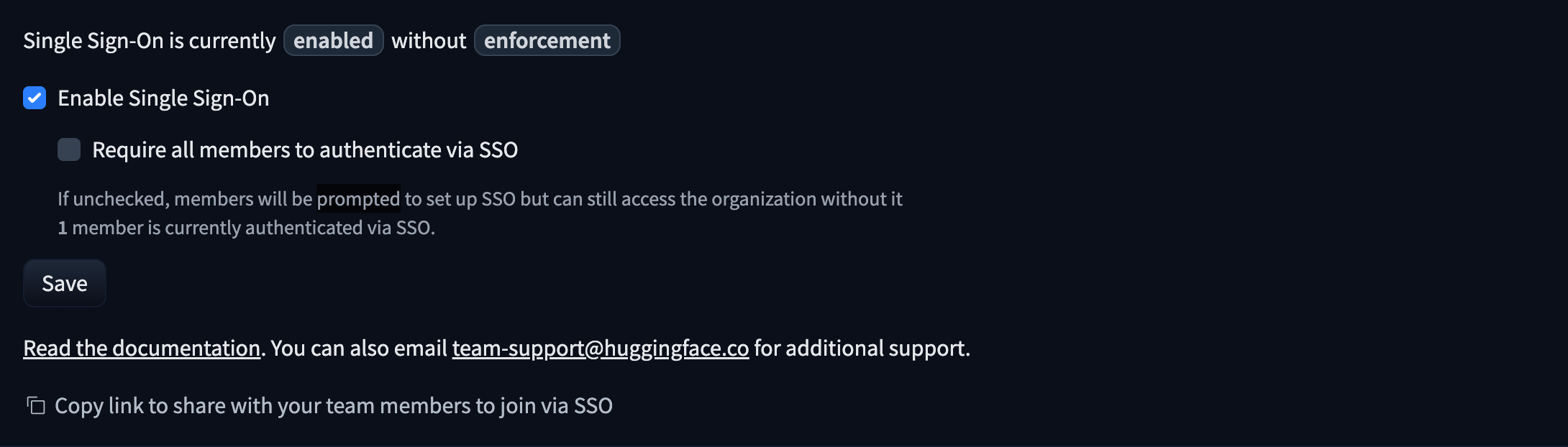1568x447 pixels.
Task: Click the "You can also email" text
Action: [x=359, y=349]
